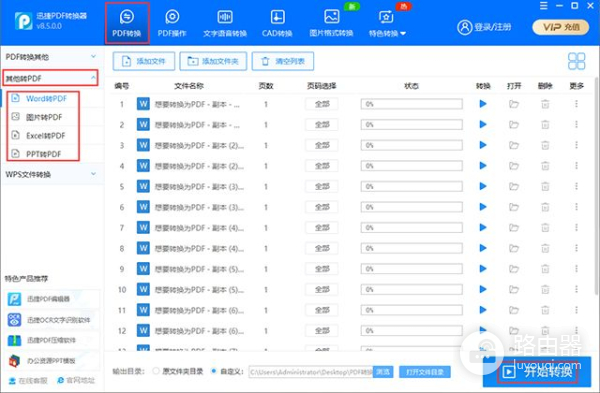Viewport: 600px width, 393px height.
Task: Open more options for row 10
Action: [576, 289]
